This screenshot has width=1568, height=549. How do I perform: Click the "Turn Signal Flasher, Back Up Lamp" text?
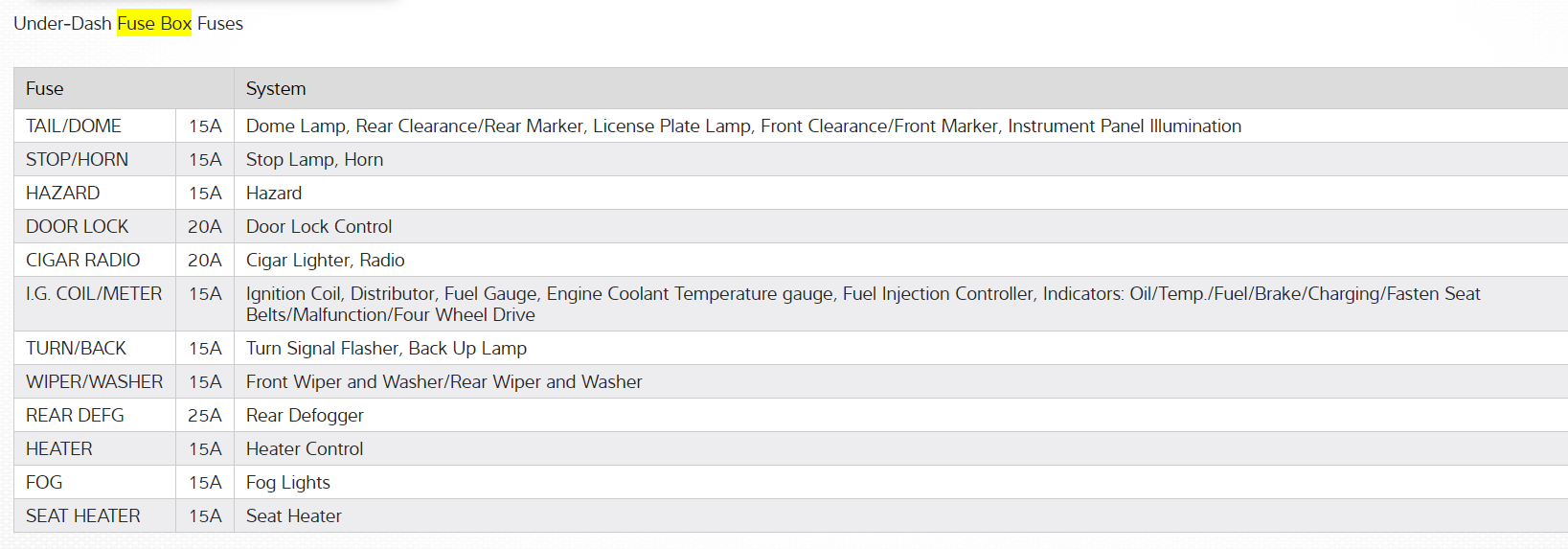pos(386,348)
